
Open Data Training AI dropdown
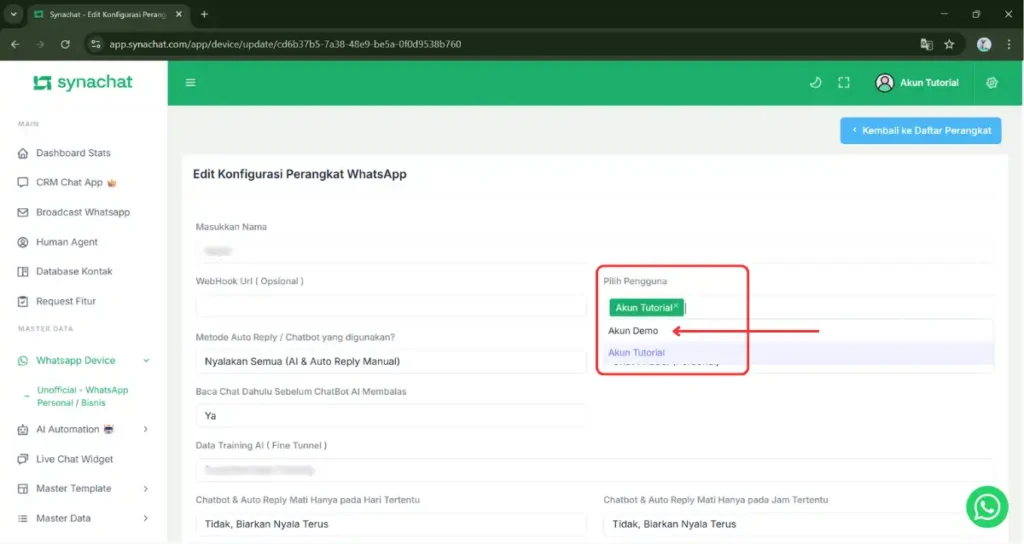594,470
